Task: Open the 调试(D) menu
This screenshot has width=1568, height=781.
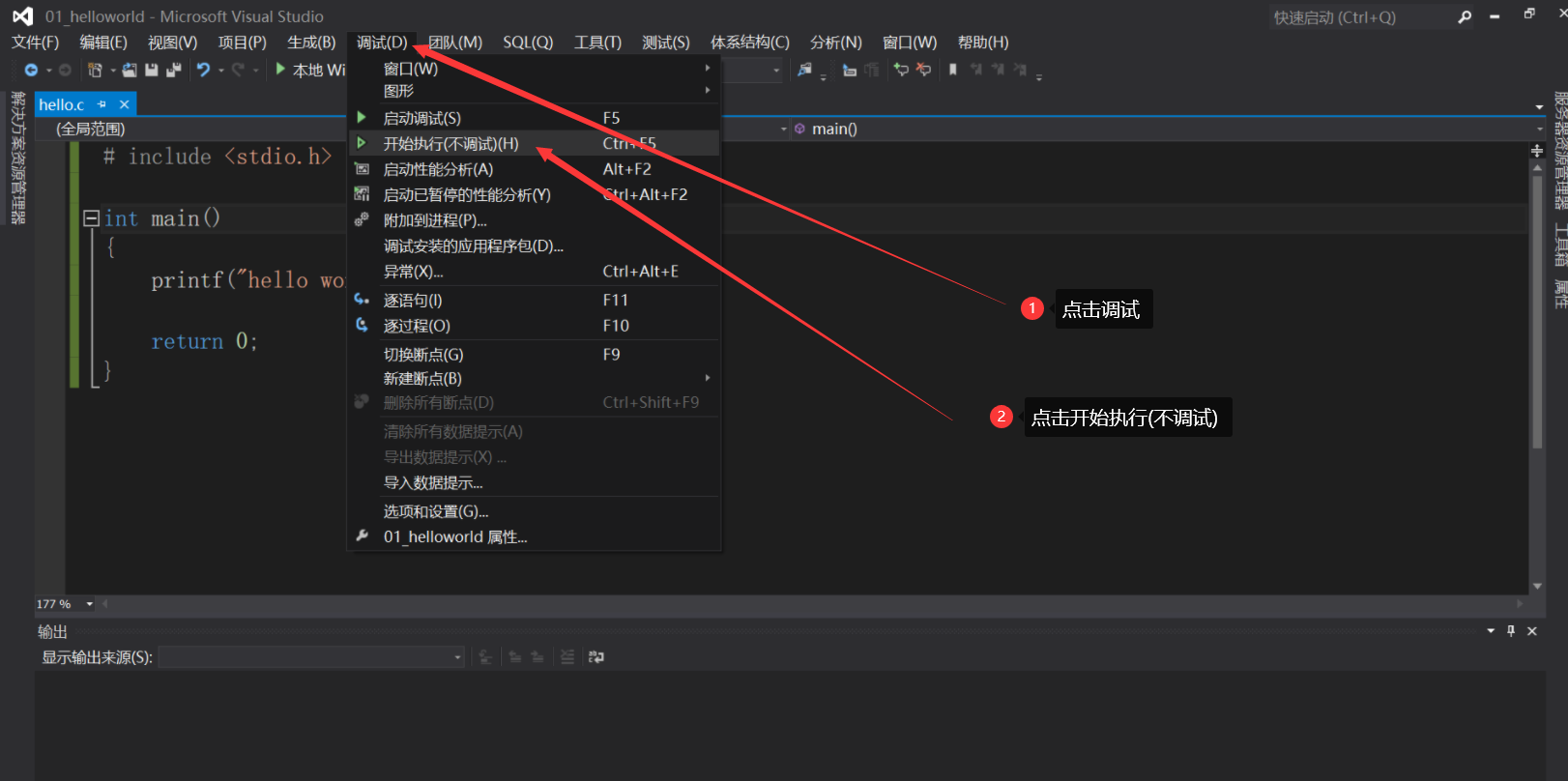Action: click(x=382, y=43)
